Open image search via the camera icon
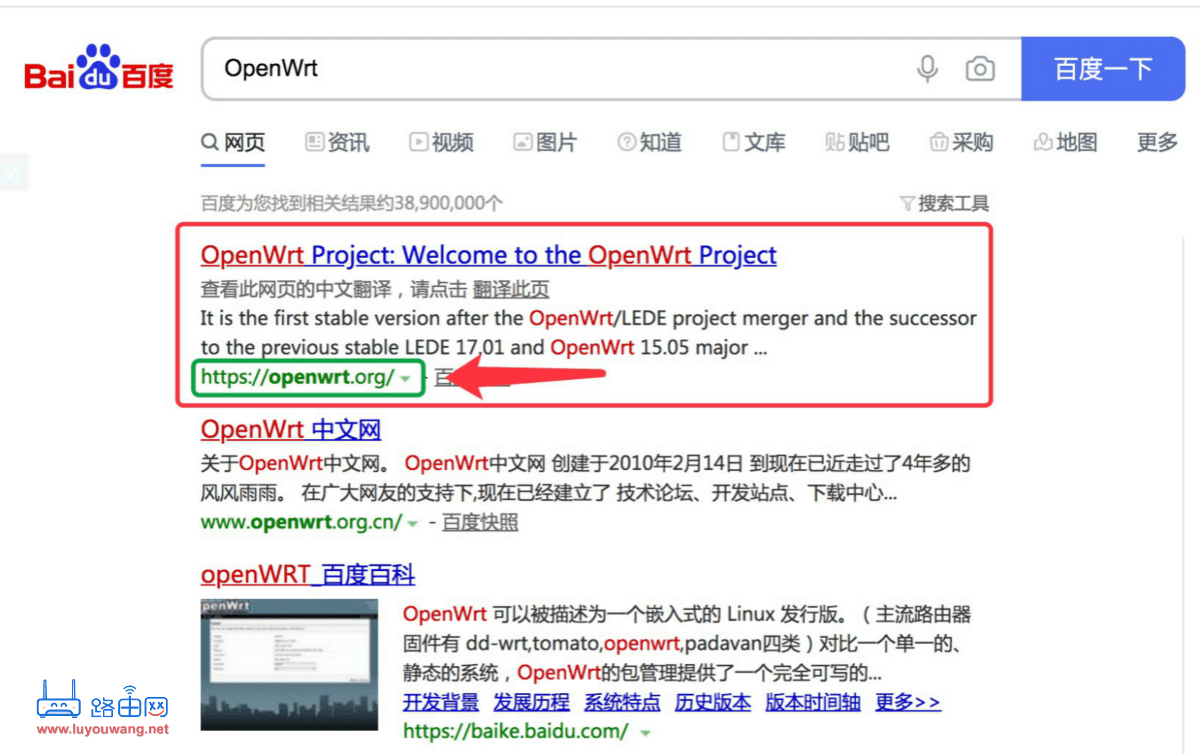 pyautogui.click(x=980, y=68)
